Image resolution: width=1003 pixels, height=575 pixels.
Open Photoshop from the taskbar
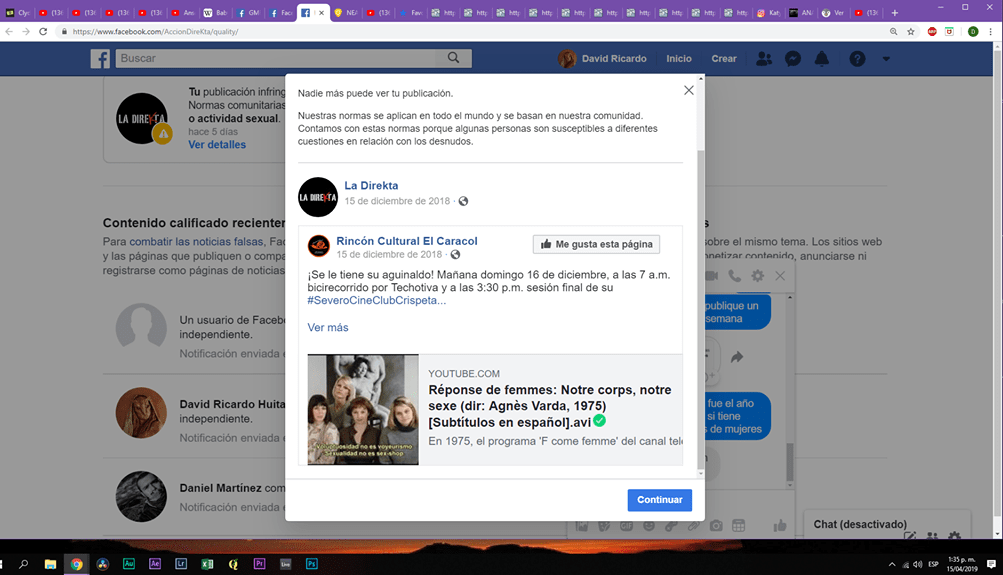(312, 563)
